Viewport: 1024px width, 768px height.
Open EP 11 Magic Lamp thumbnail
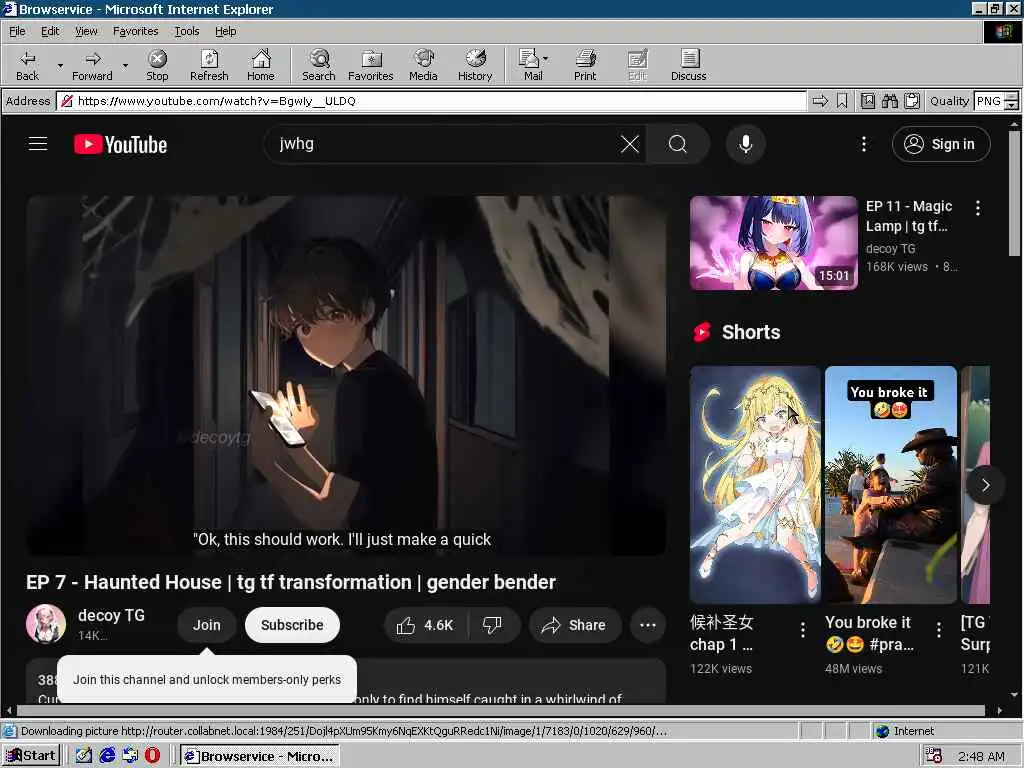pos(773,242)
